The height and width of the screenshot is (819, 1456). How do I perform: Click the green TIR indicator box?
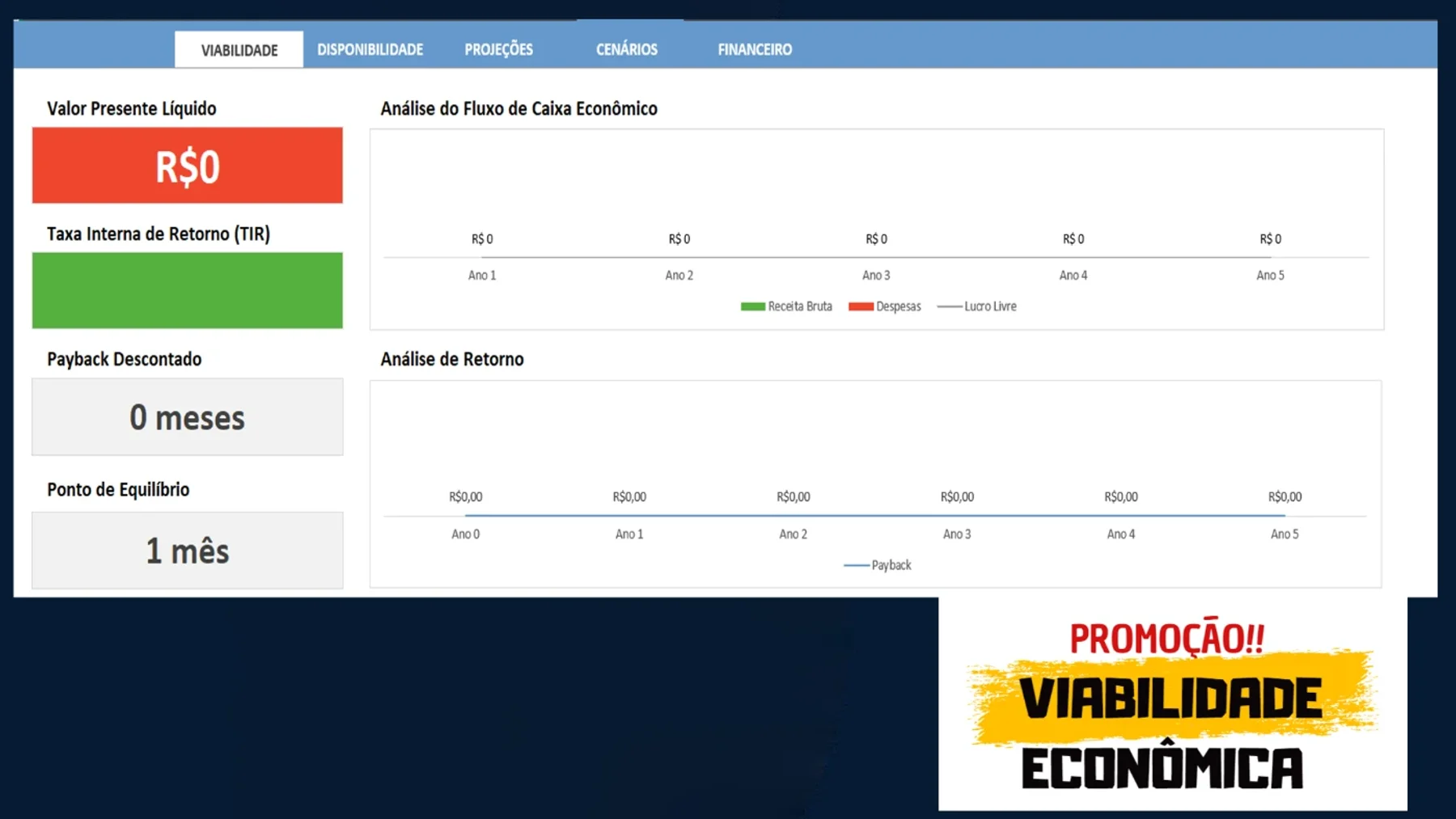(188, 290)
